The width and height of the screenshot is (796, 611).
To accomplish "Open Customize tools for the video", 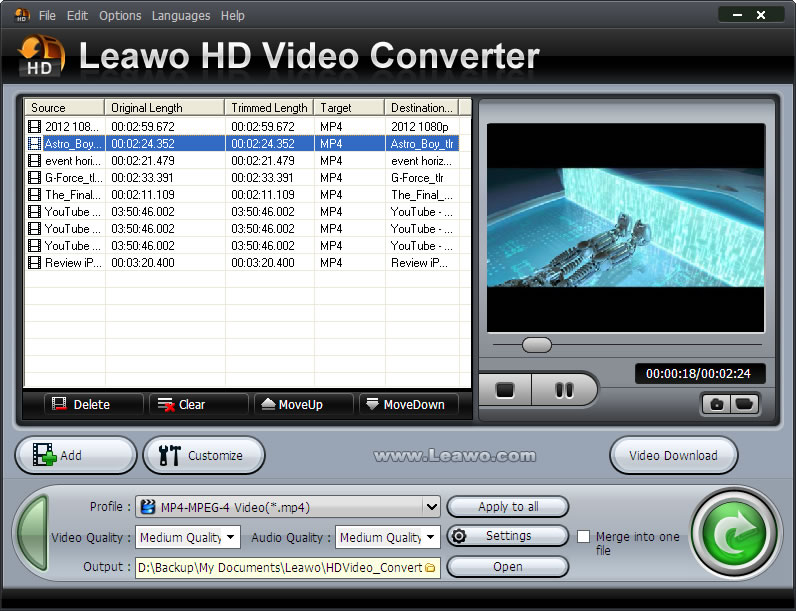I will (x=203, y=455).
